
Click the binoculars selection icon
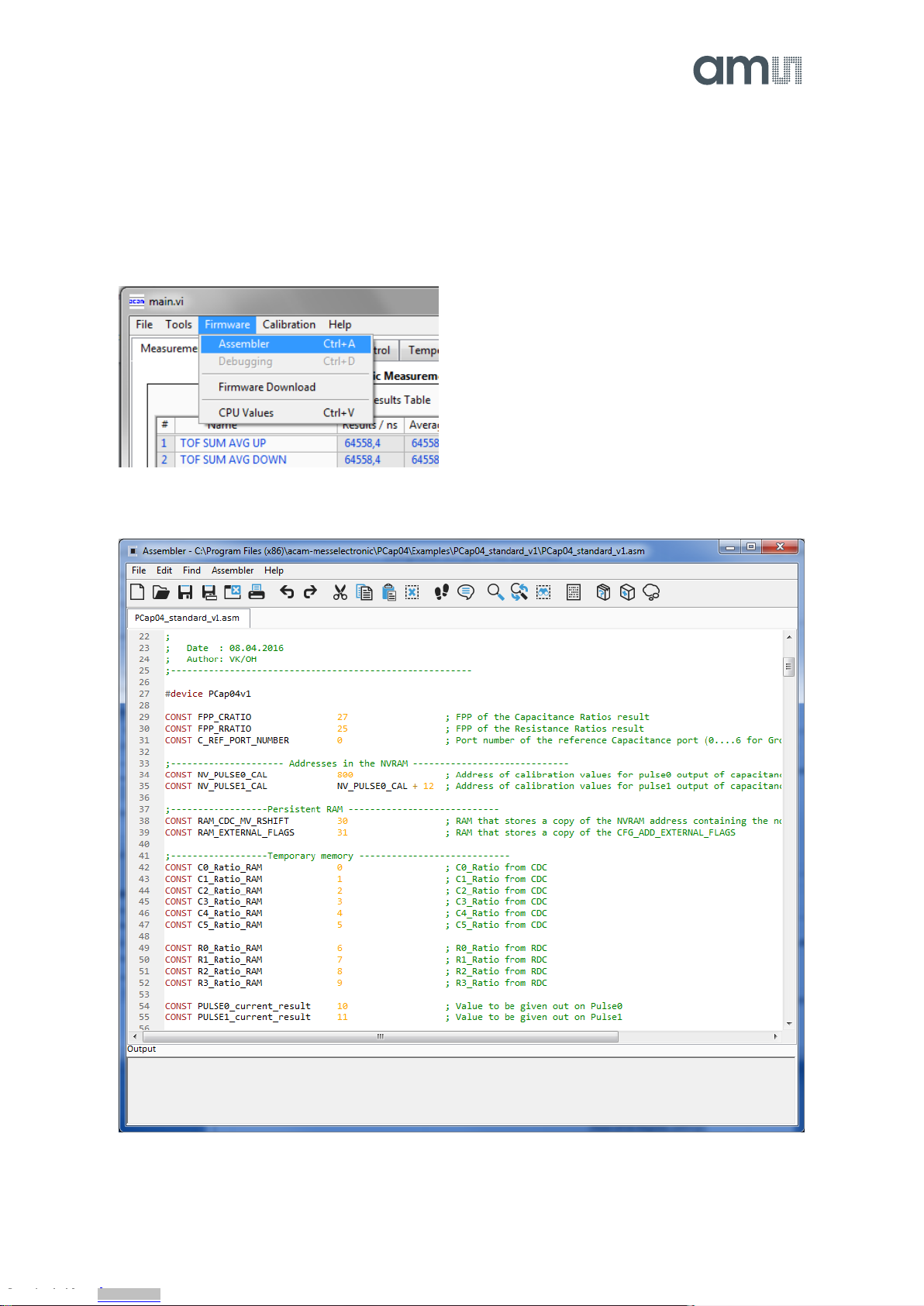[x=543, y=593]
